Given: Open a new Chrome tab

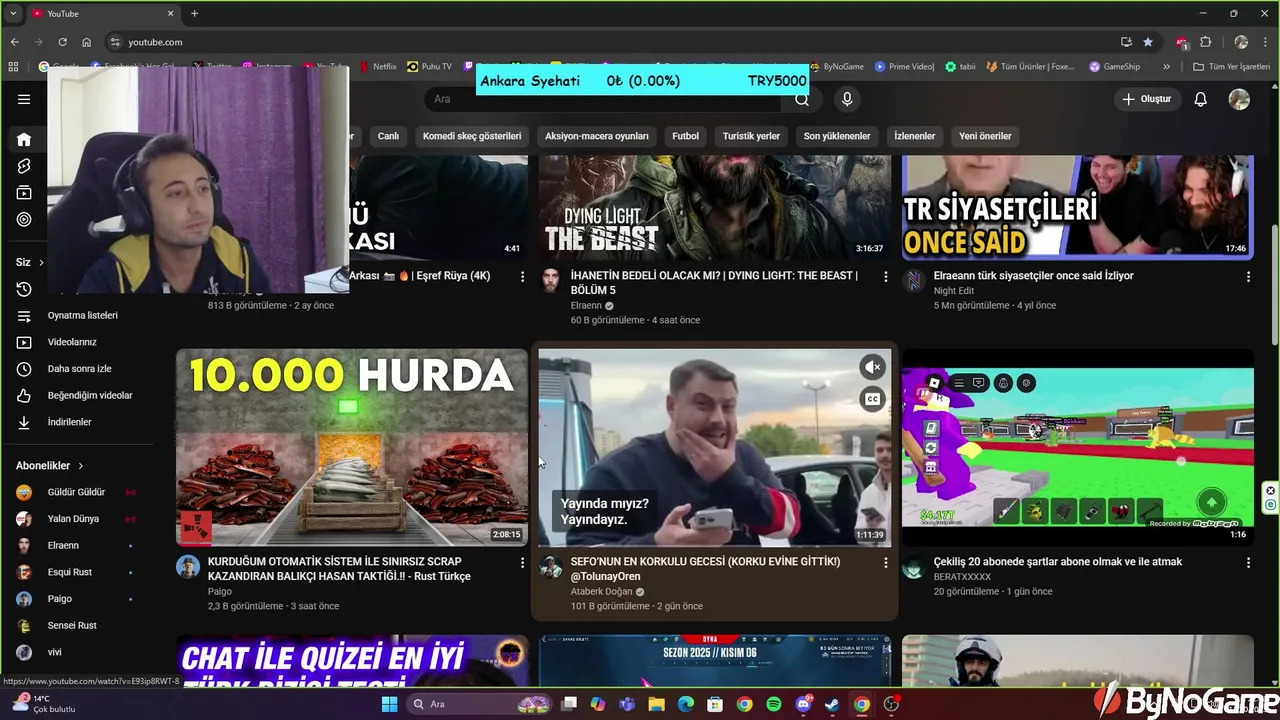Looking at the screenshot, I should [x=194, y=13].
